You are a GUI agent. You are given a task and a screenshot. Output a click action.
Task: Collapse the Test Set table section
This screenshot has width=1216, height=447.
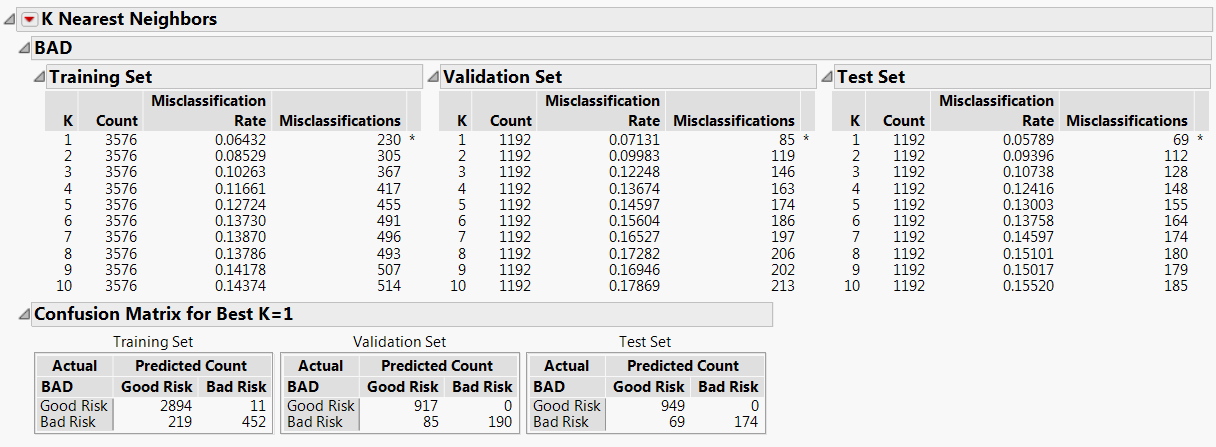pos(827,77)
